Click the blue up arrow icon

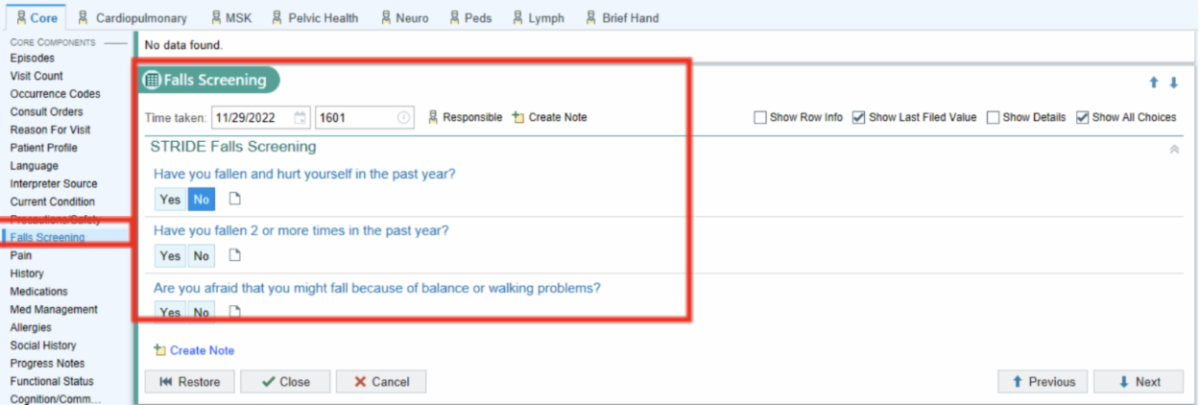point(1153,83)
